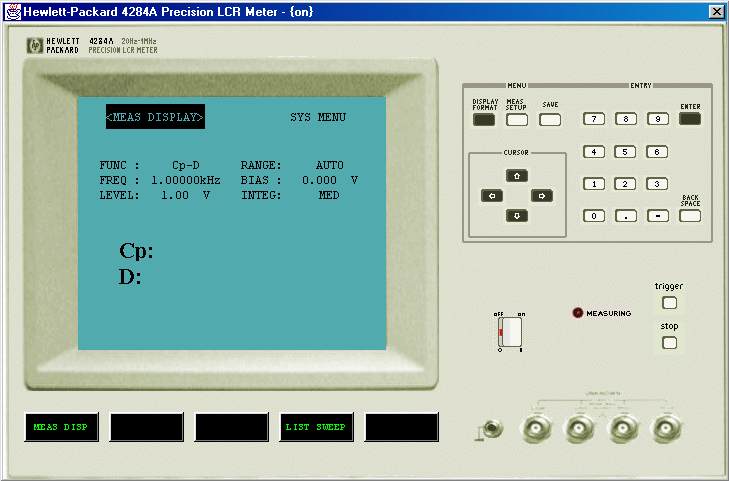Open MEAS SETUP menu key
The width and height of the screenshot is (729, 481).
click(x=517, y=120)
